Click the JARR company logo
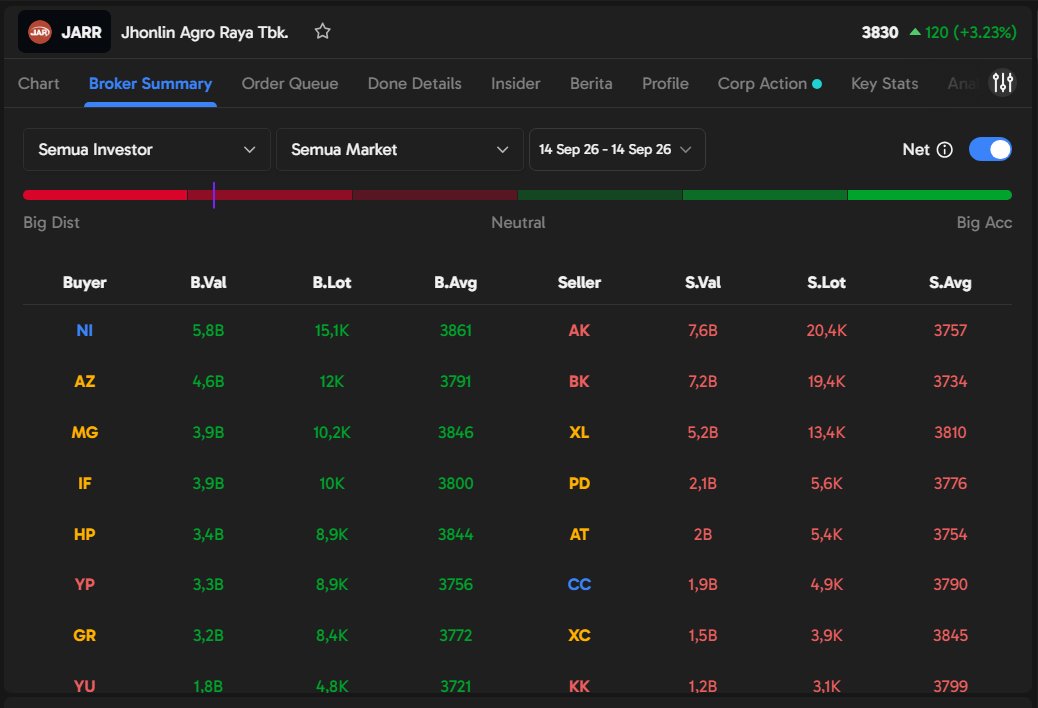1038x708 pixels. [40, 32]
